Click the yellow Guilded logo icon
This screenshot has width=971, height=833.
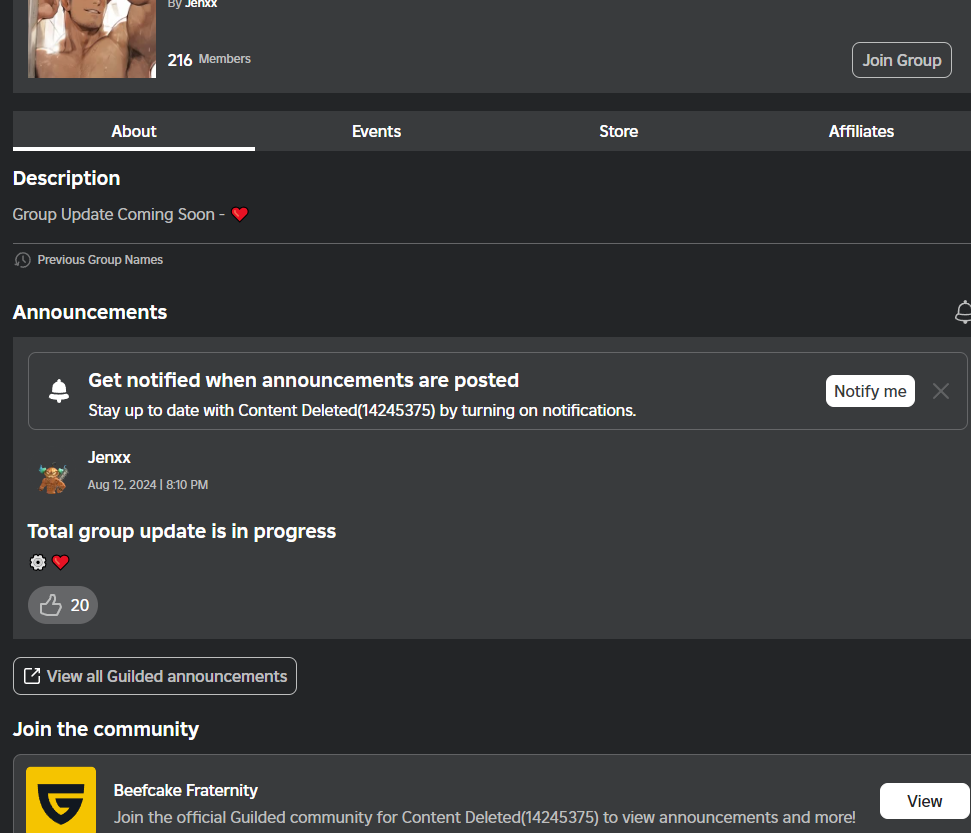(x=61, y=800)
